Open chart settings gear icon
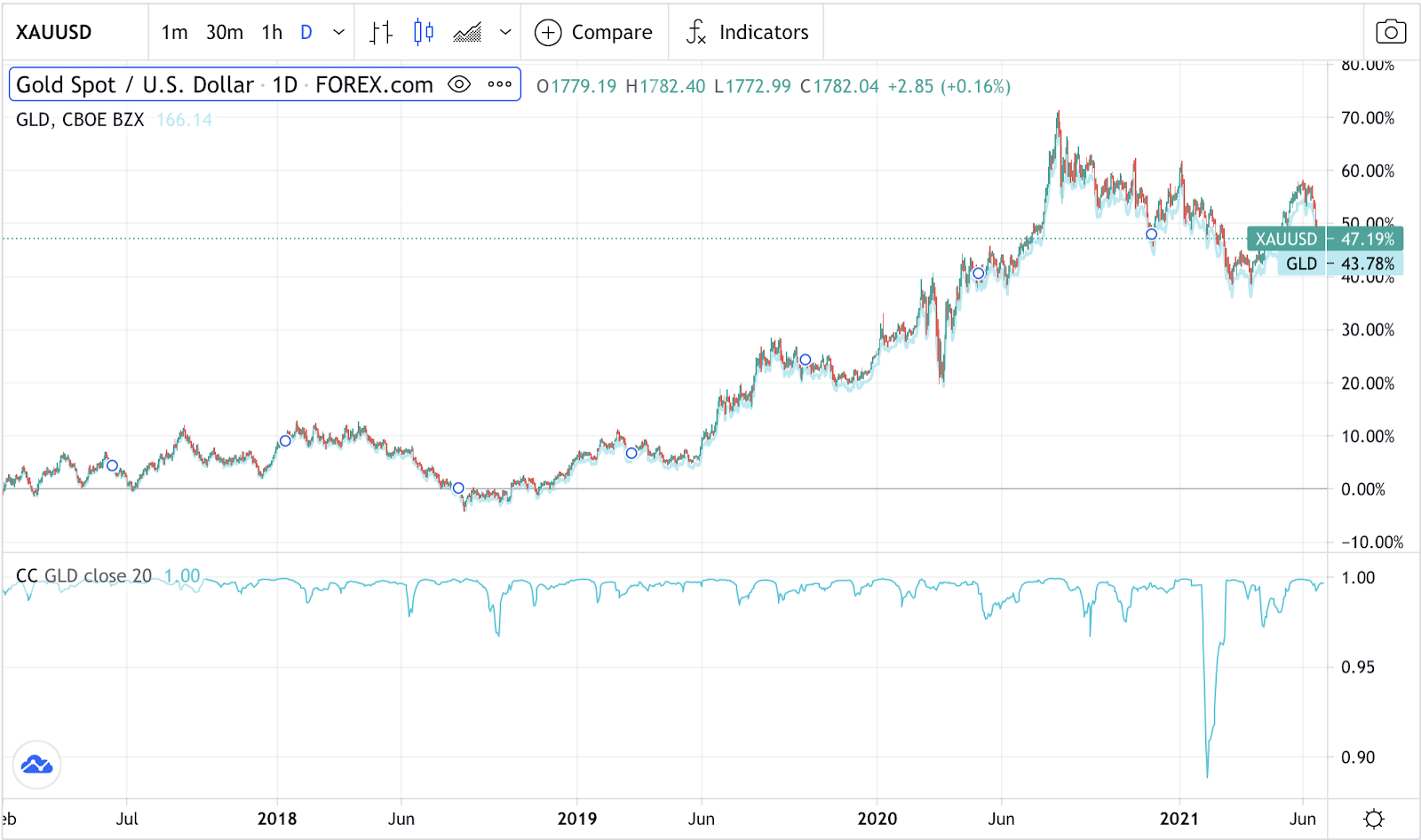This screenshot has height=840, width=1421. [1374, 819]
